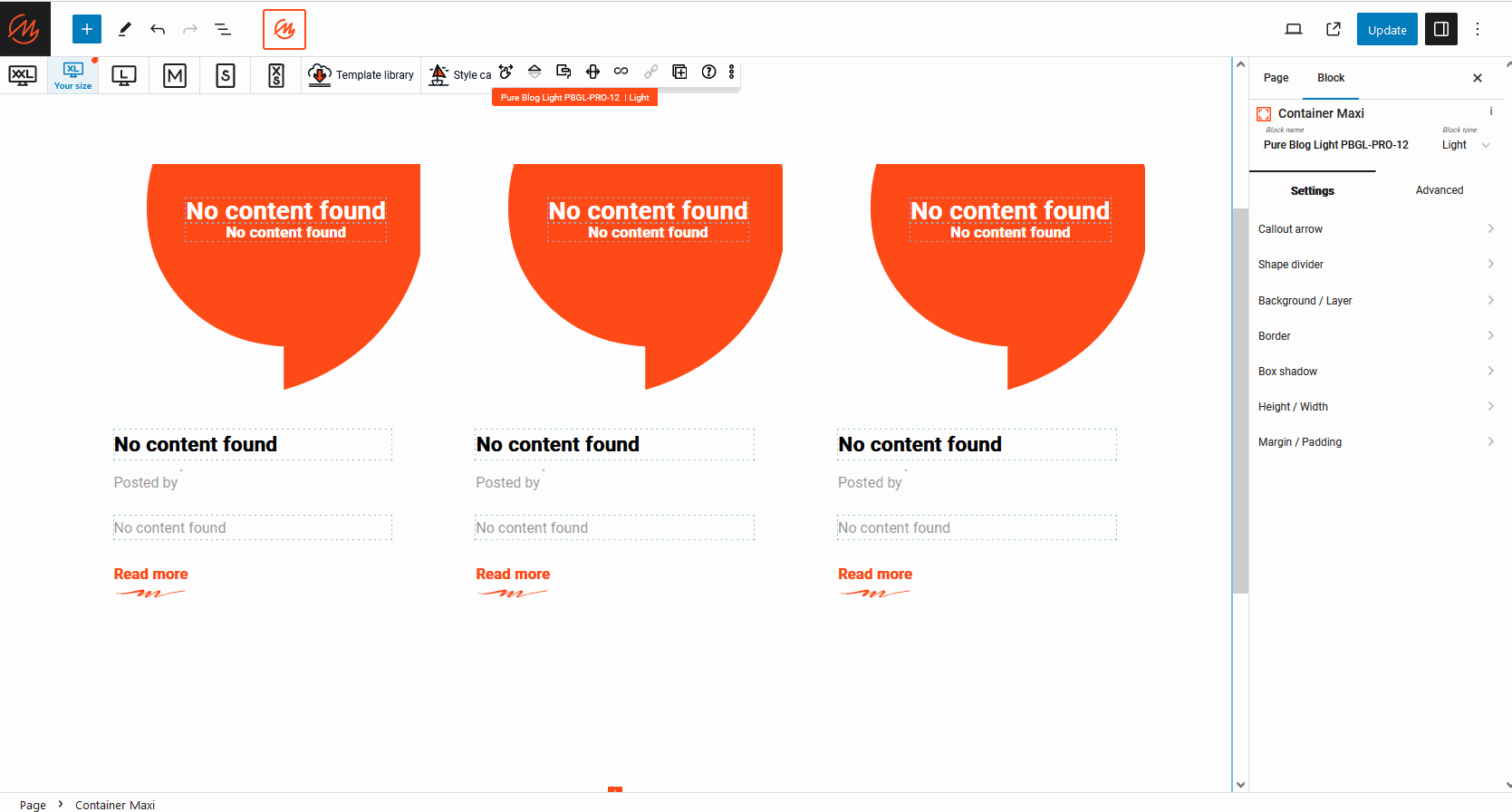The width and height of the screenshot is (1512, 812).
Task: Click the move block toolbar icon
Action: [x=592, y=72]
